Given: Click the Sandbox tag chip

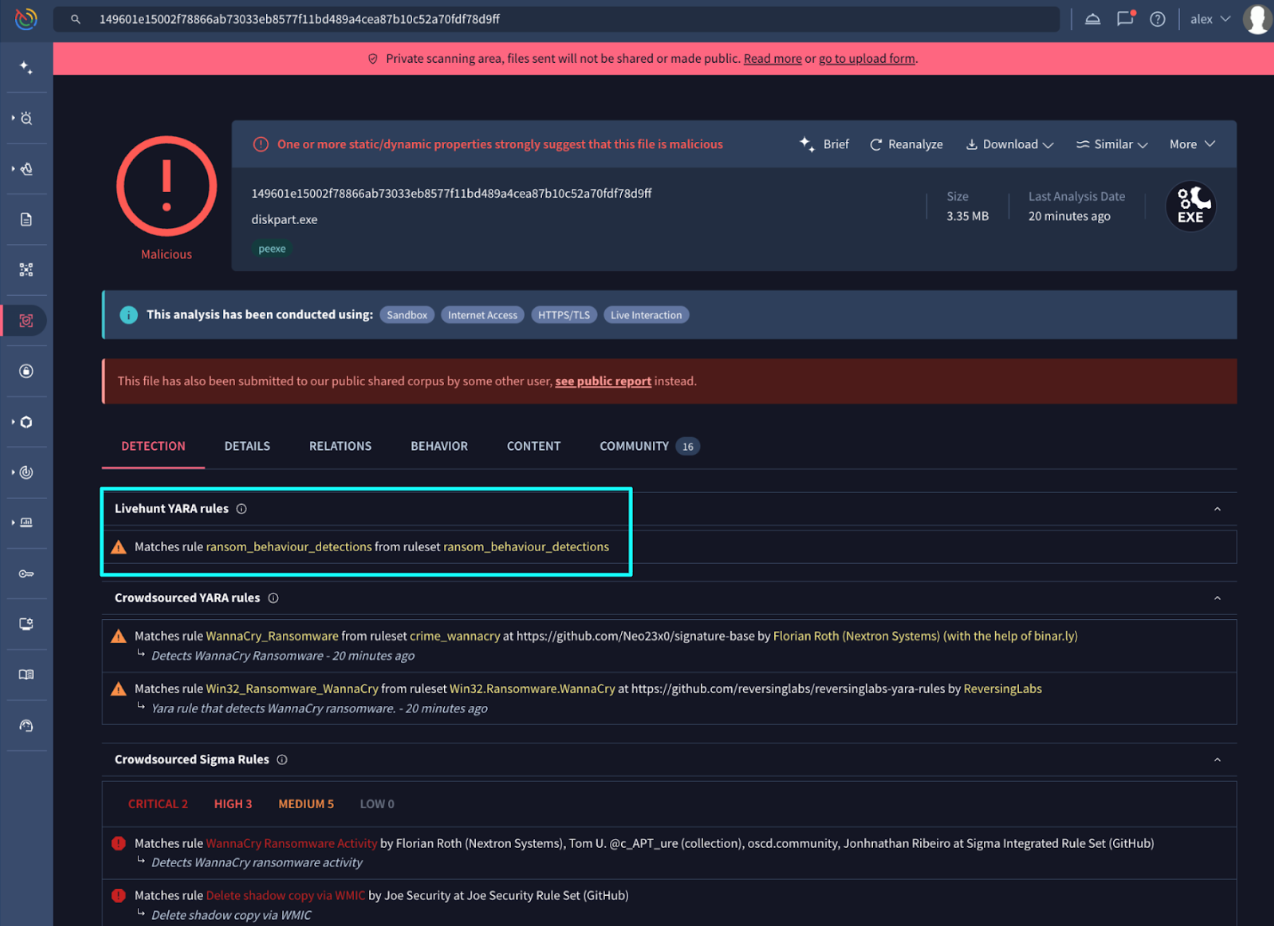Looking at the screenshot, I should coord(407,315).
